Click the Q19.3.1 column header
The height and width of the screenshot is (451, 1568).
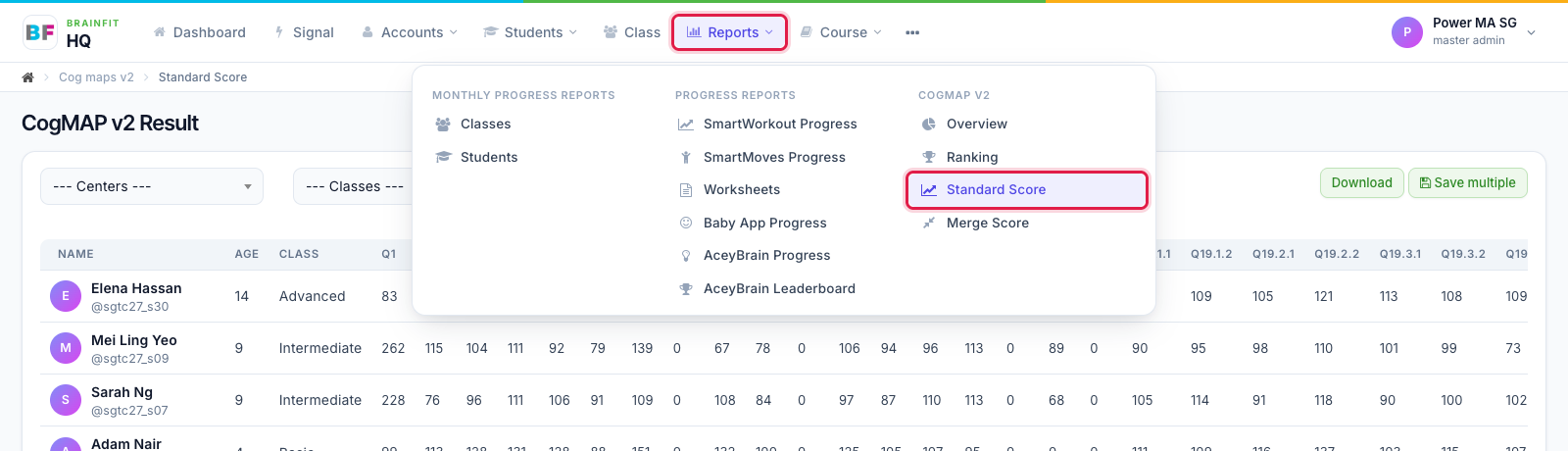(1400, 254)
